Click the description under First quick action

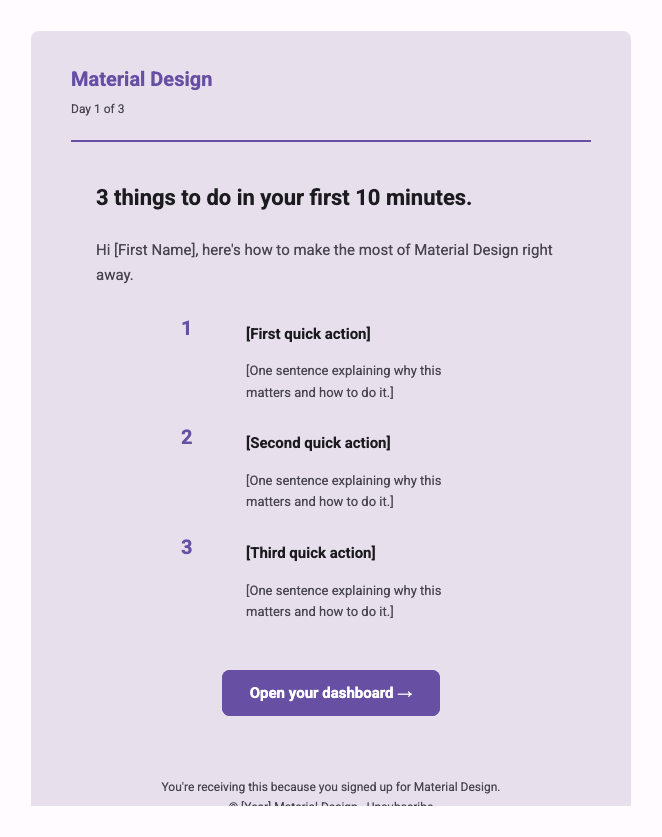[x=343, y=381]
